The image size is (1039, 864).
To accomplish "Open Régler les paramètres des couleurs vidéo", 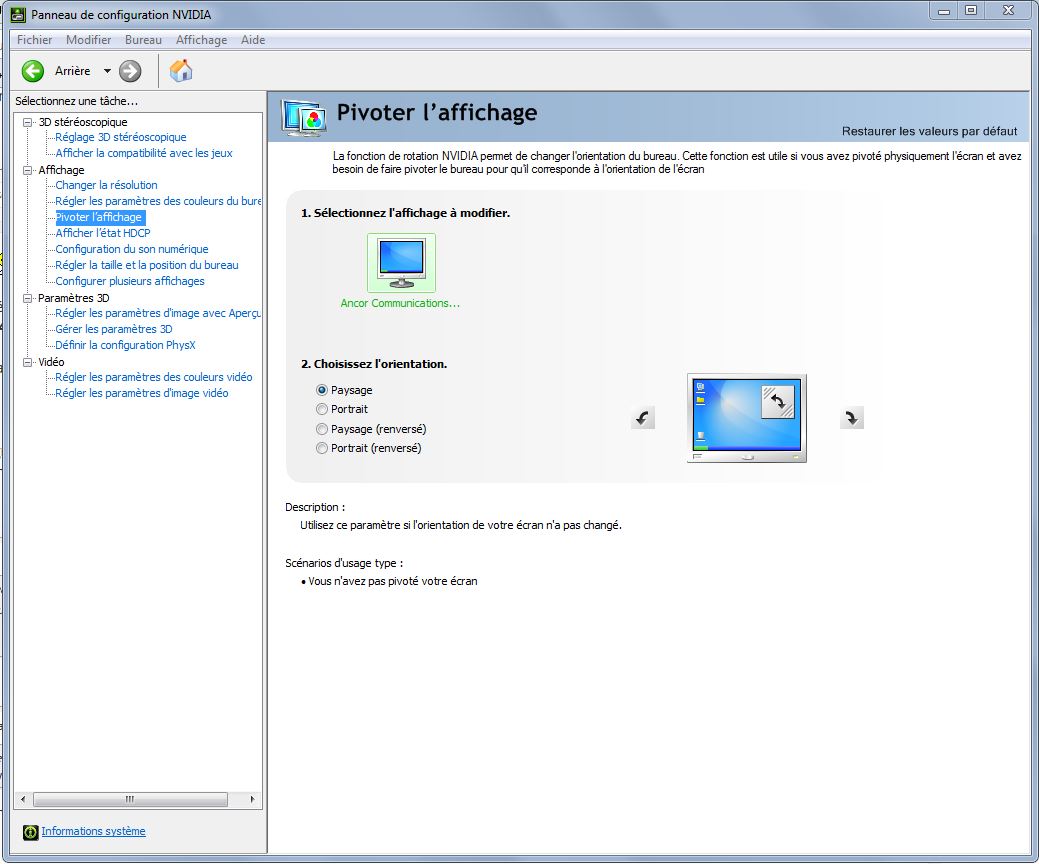I will 154,377.
